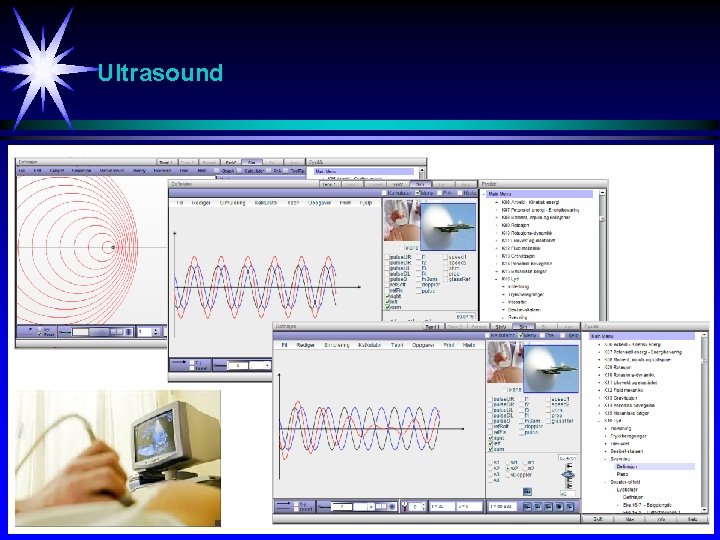The height and width of the screenshot is (540, 720).
Task: Click the small blue button below the radio buttons in front window
Action: [x=527, y=492]
